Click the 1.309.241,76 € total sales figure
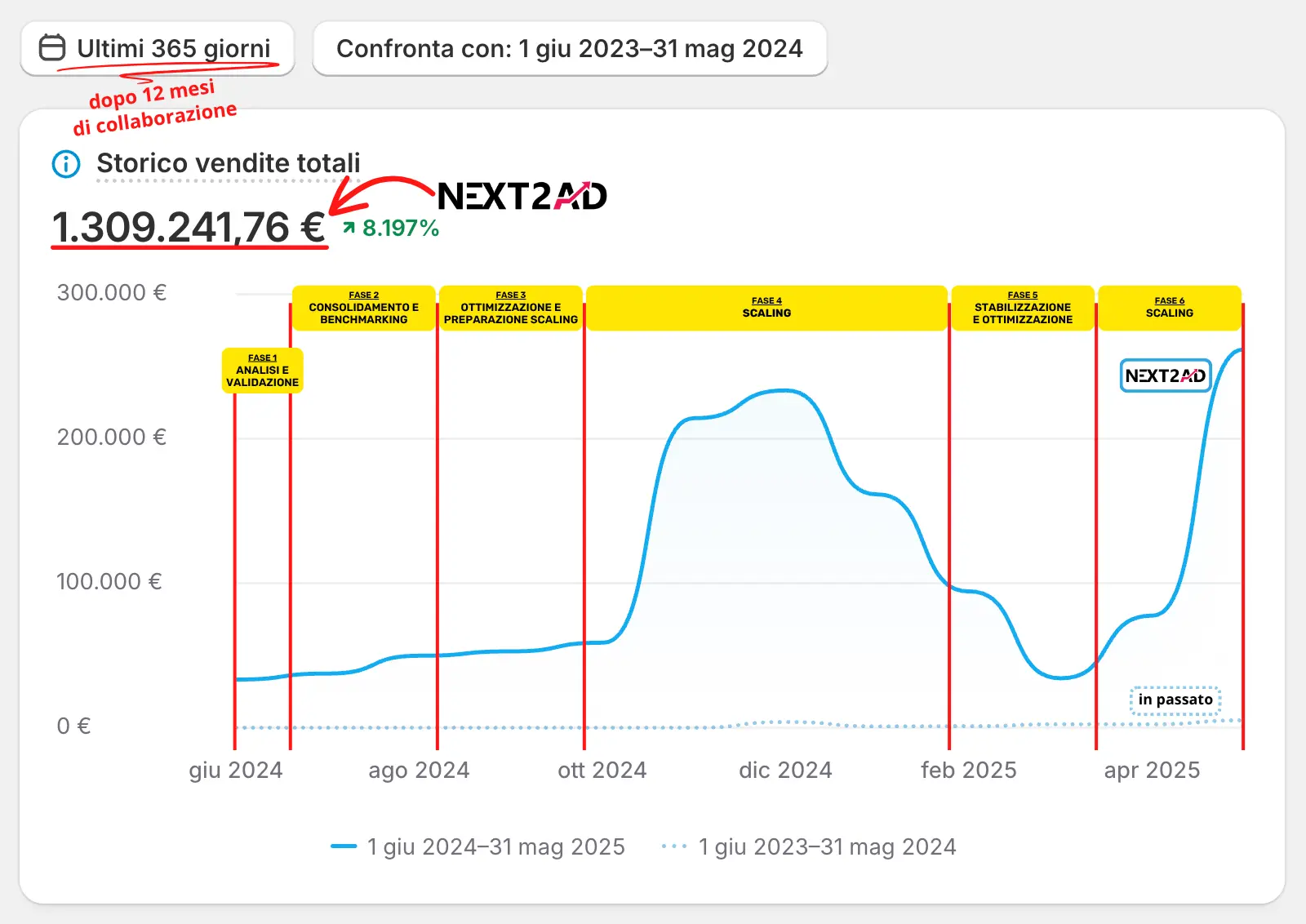This screenshot has height=924, width=1306. pyautogui.click(x=189, y=227)
